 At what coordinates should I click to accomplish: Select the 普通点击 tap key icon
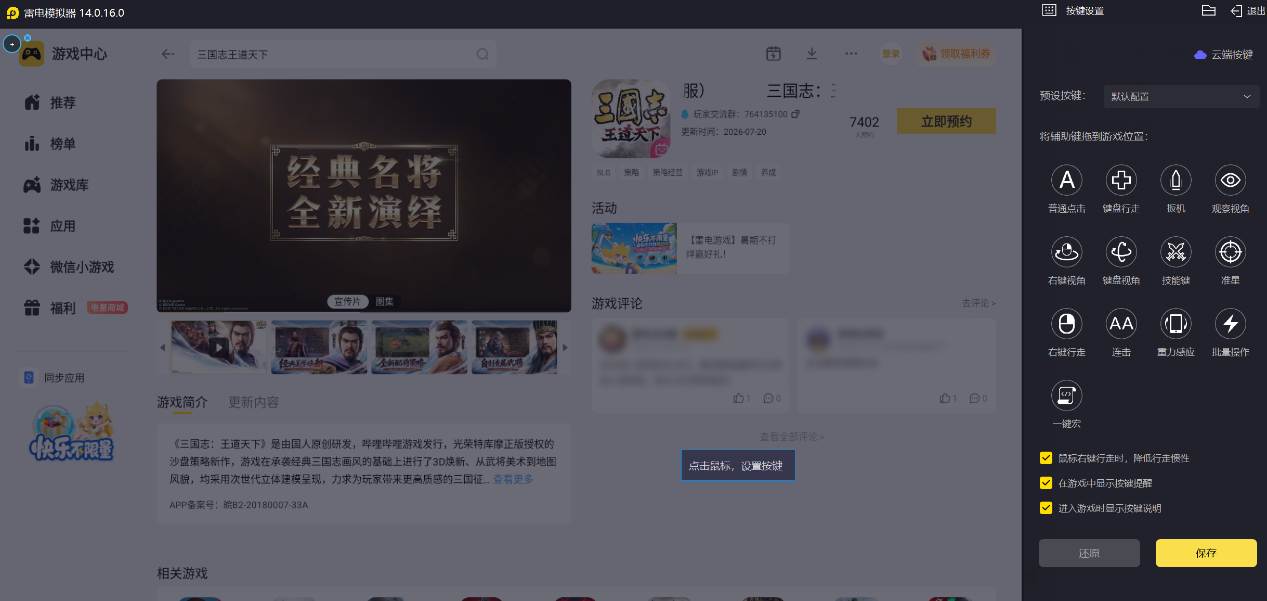[x=1067, y=180]
